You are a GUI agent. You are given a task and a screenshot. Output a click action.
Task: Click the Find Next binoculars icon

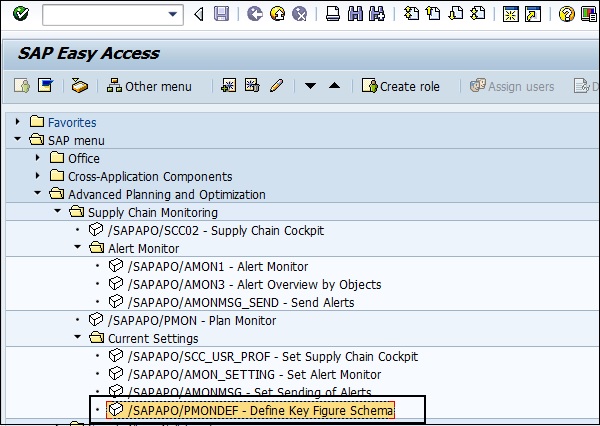[377, 14]
